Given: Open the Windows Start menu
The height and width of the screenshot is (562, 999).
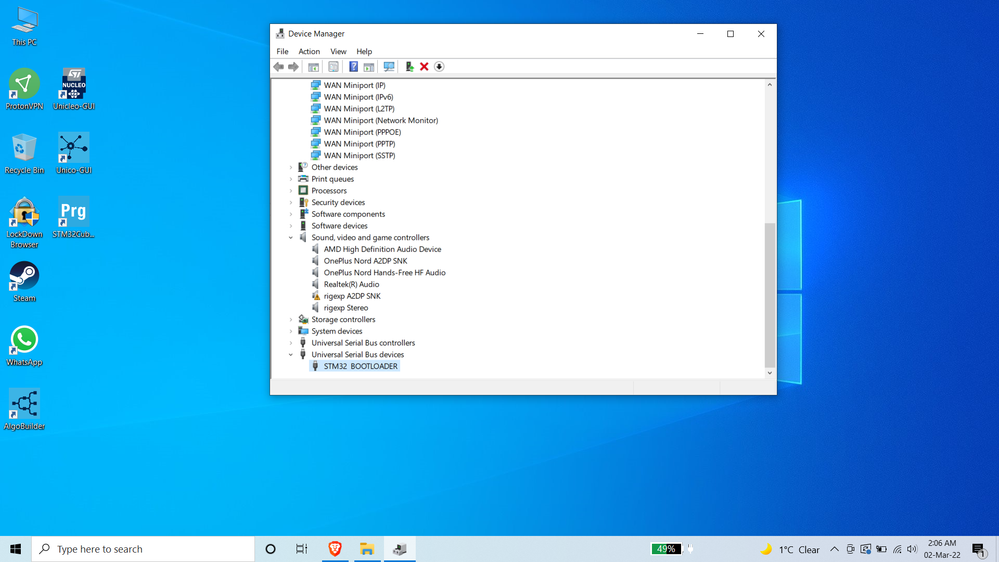Looking at the screenshot, I should [15, 549].
